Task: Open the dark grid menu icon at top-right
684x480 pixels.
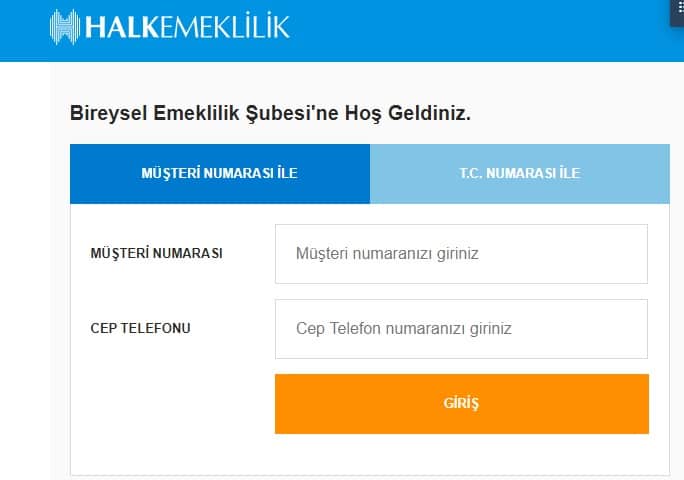Action: [677, 12]
